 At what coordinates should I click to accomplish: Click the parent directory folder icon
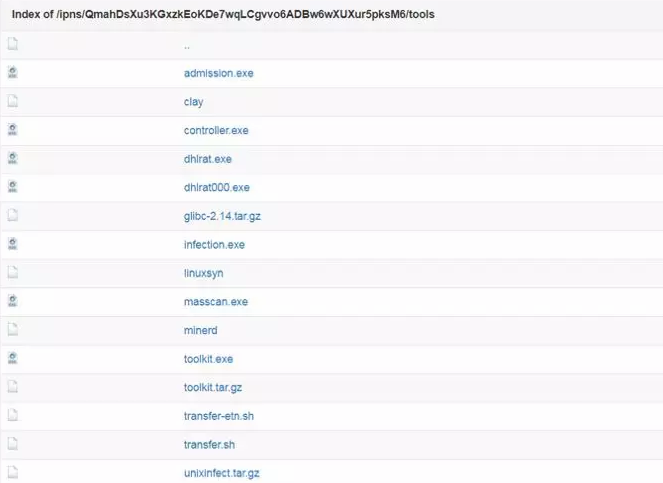[x=13, y=44]
